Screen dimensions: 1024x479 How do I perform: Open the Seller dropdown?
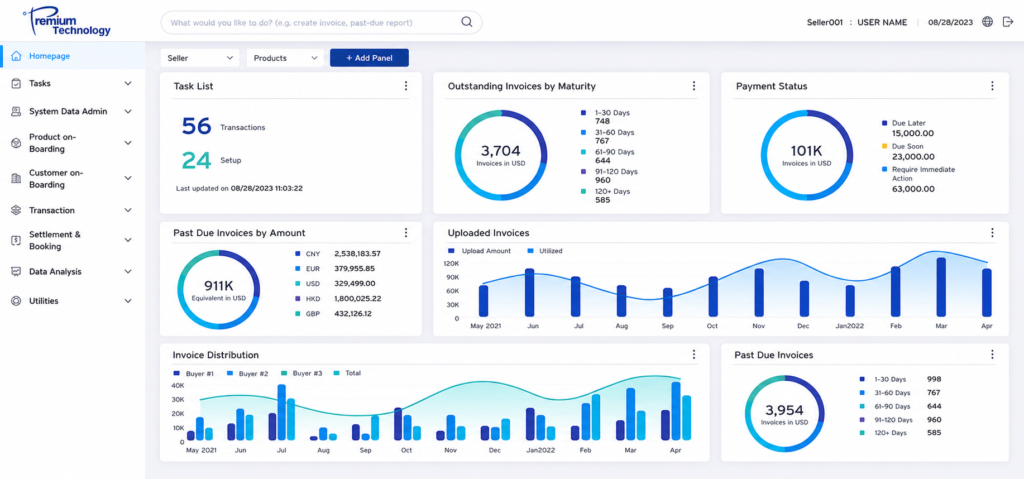point(200,58)
